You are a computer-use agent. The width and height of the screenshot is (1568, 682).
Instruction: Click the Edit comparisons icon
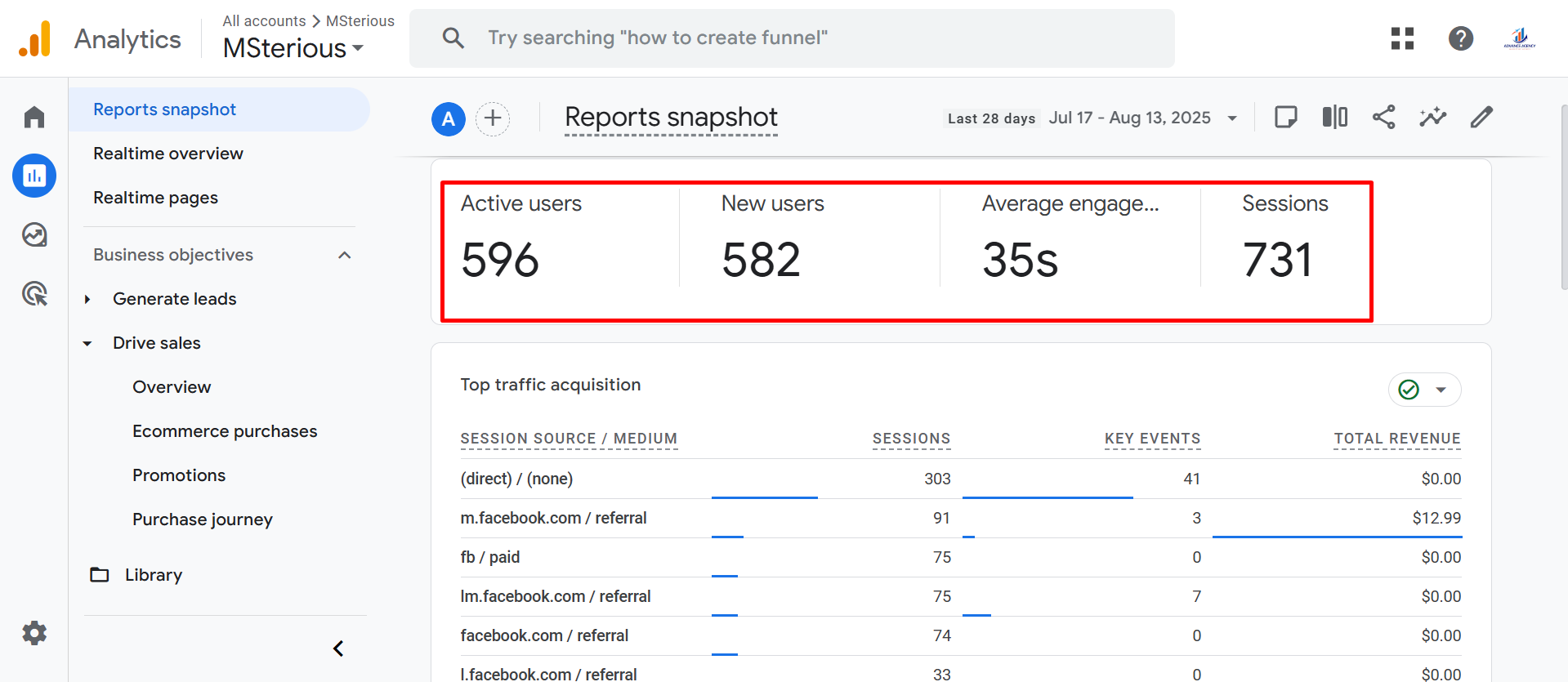coord(1334,118)
